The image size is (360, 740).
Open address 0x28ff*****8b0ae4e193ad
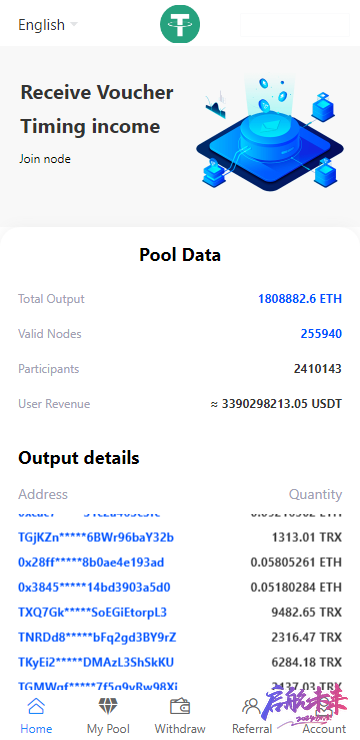coord(91,563)
